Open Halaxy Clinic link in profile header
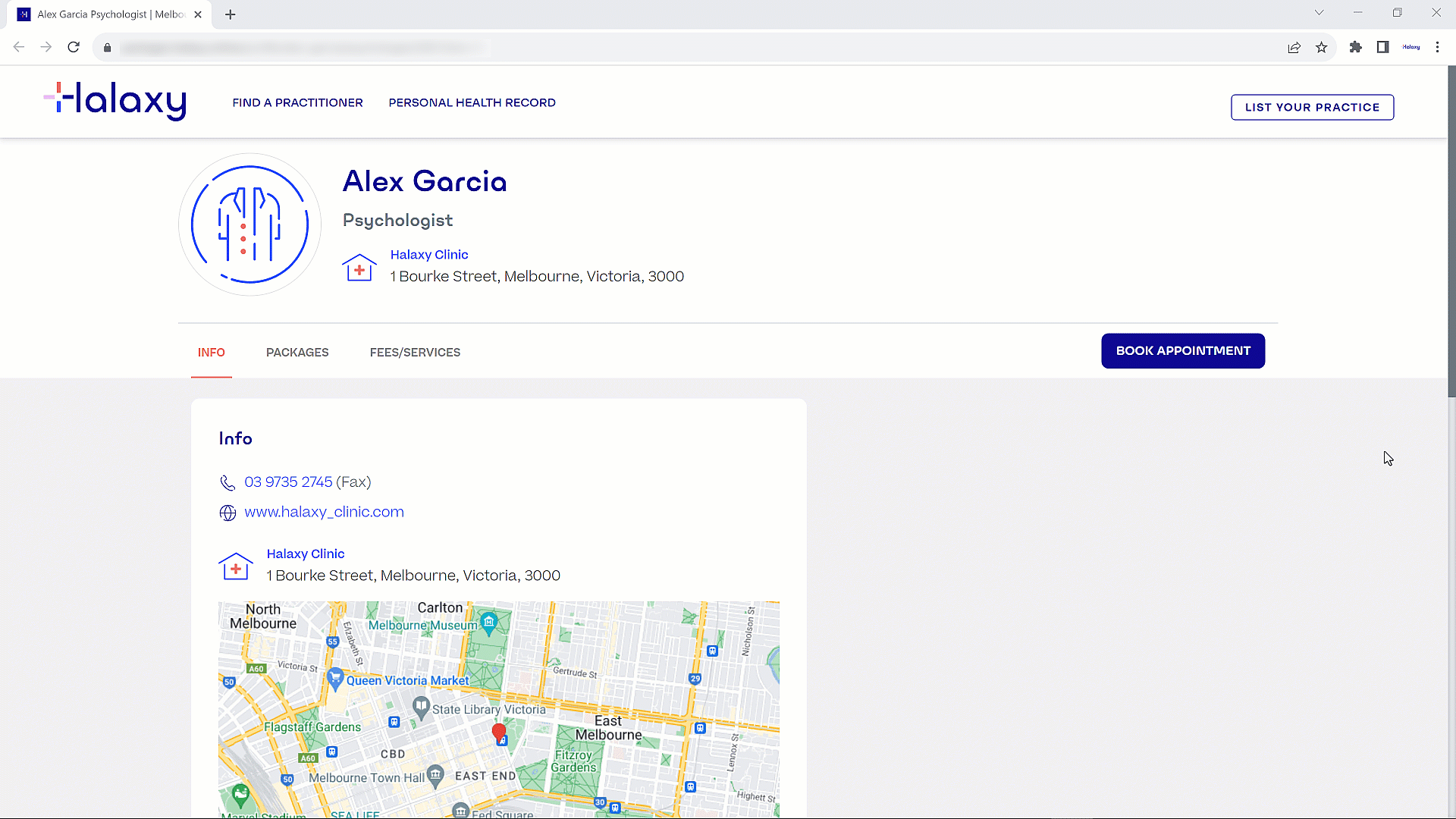Image resolution: width=1456 pixels, height=819 pixels. 429,255
